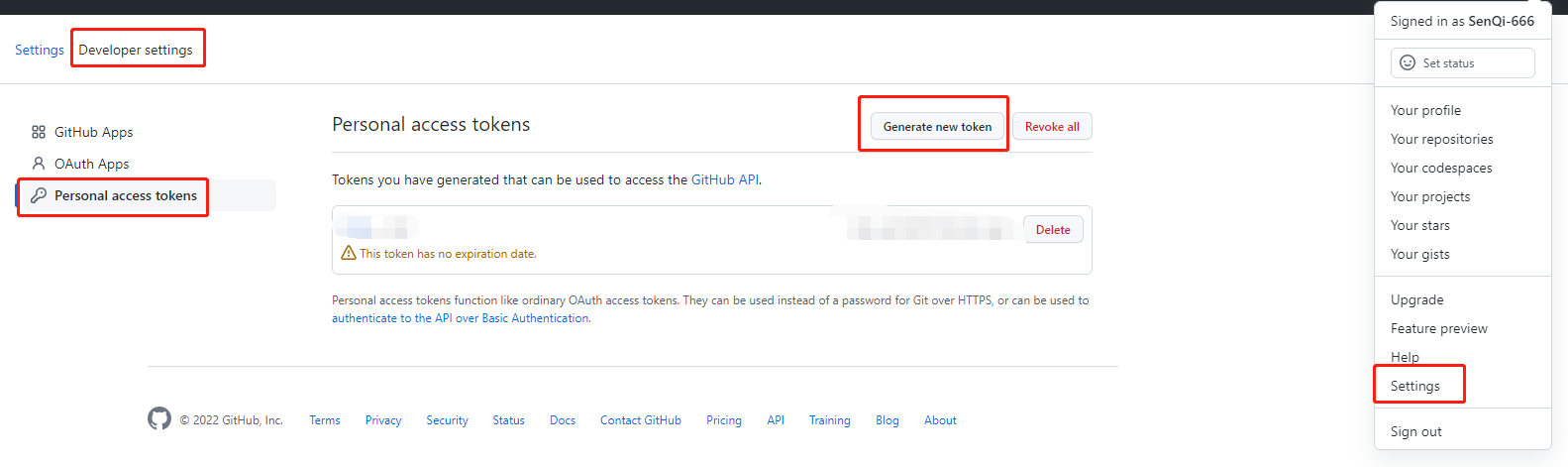1568x467 pixels.
Task: Delete the listed access token
Action: [1053, 229]
